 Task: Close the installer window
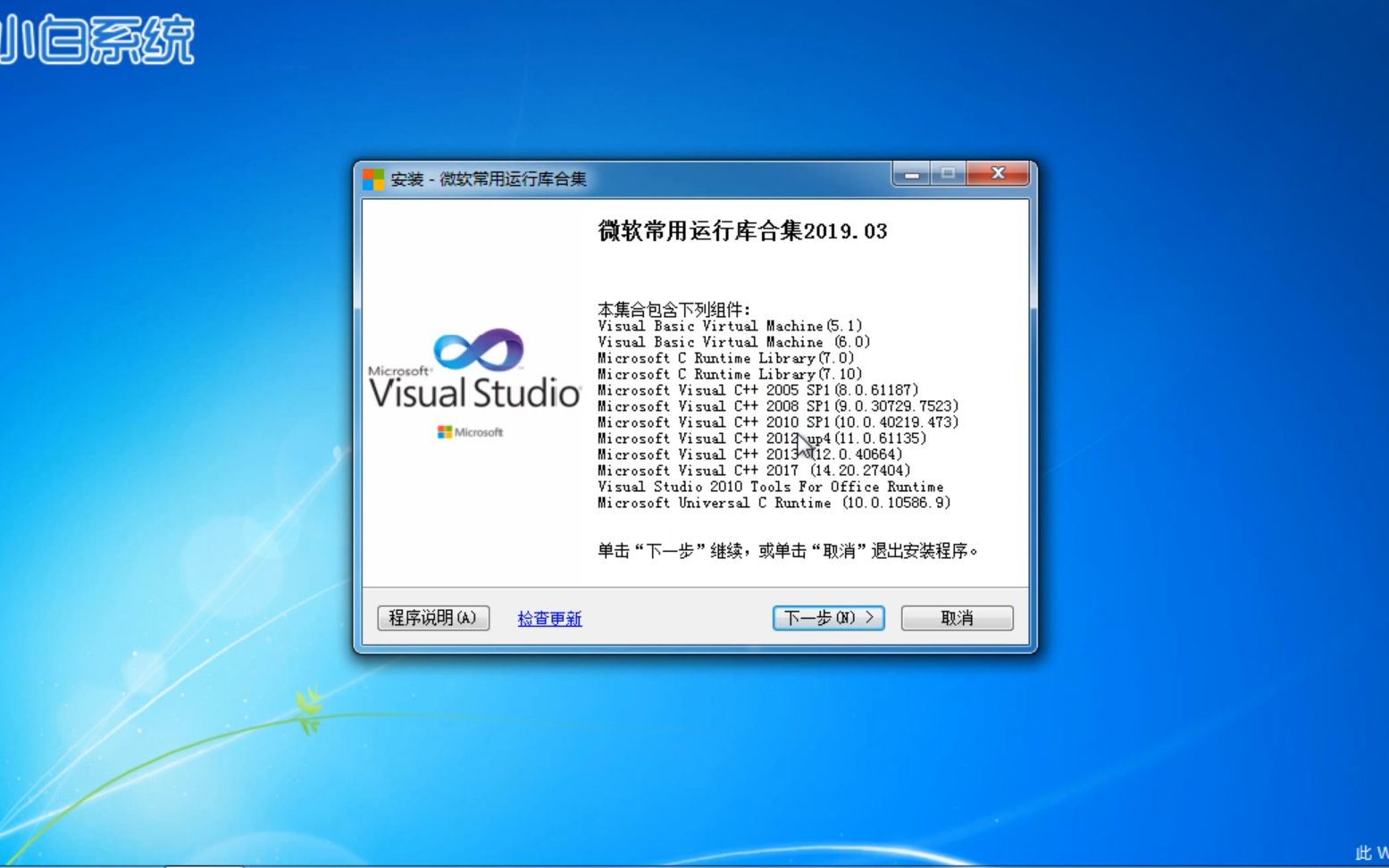coord(998,174)
